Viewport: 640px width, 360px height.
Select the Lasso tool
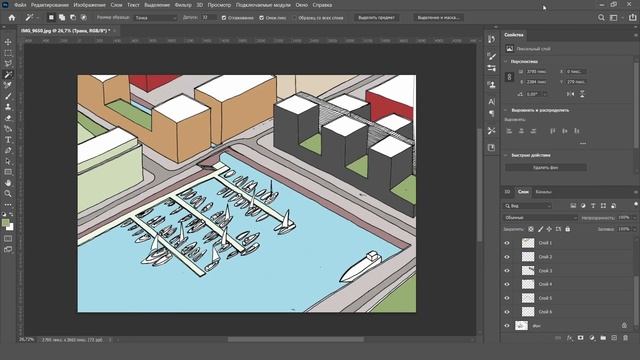click(8, 64)
